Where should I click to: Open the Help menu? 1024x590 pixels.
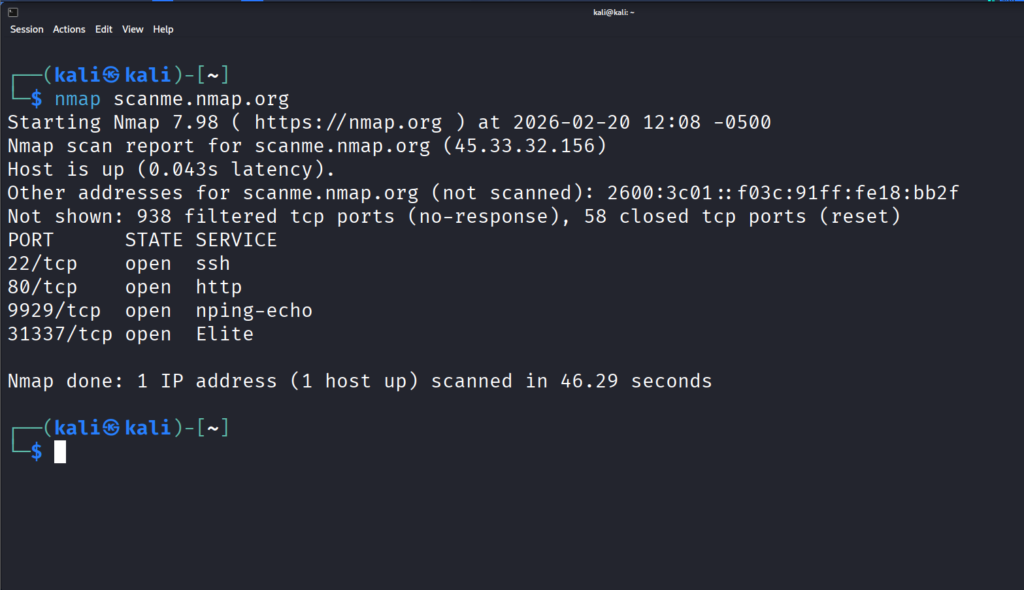[x=163, y=30]
